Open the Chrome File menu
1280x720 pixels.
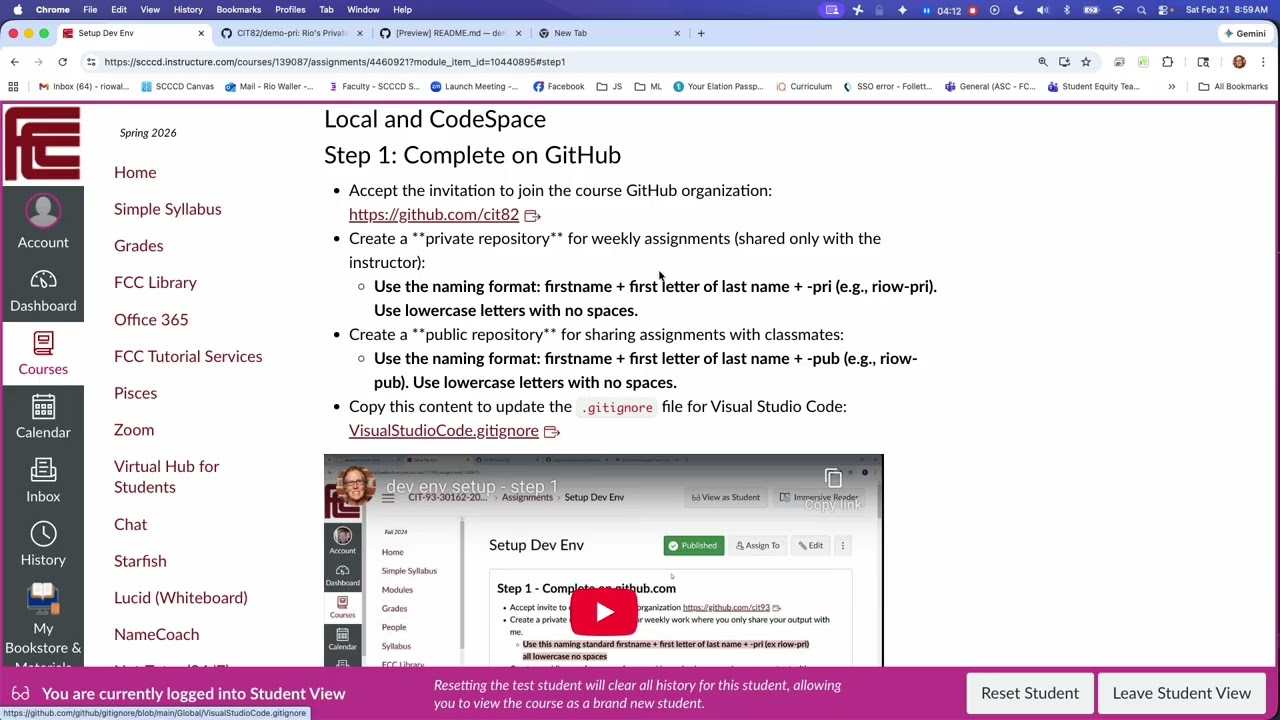coord(90,10)
